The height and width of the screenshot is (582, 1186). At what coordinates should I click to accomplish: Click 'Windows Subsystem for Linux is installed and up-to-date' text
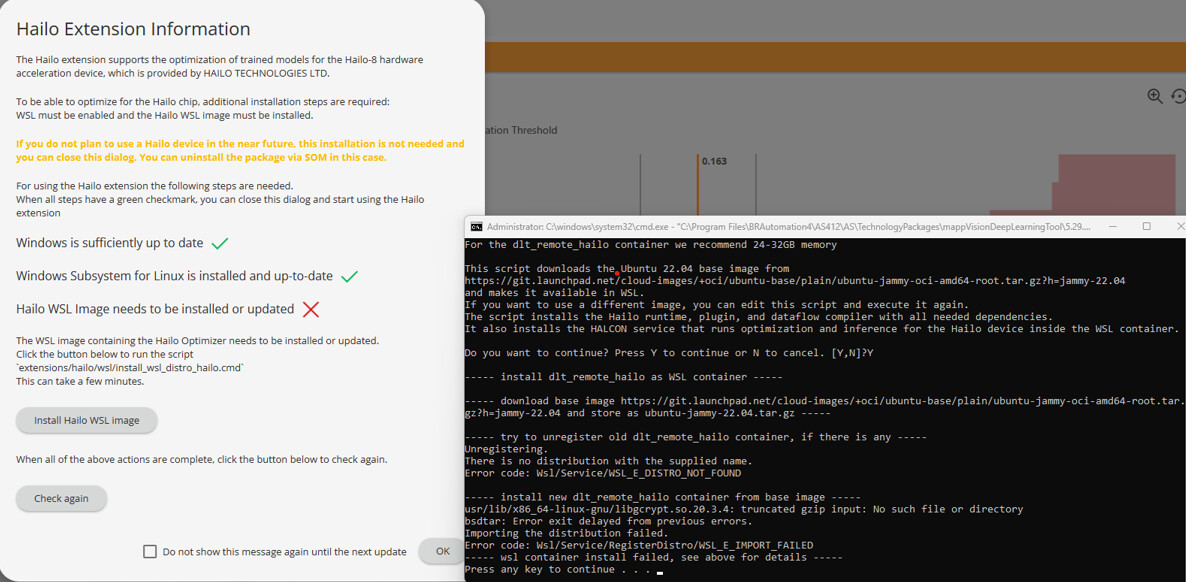174,276
